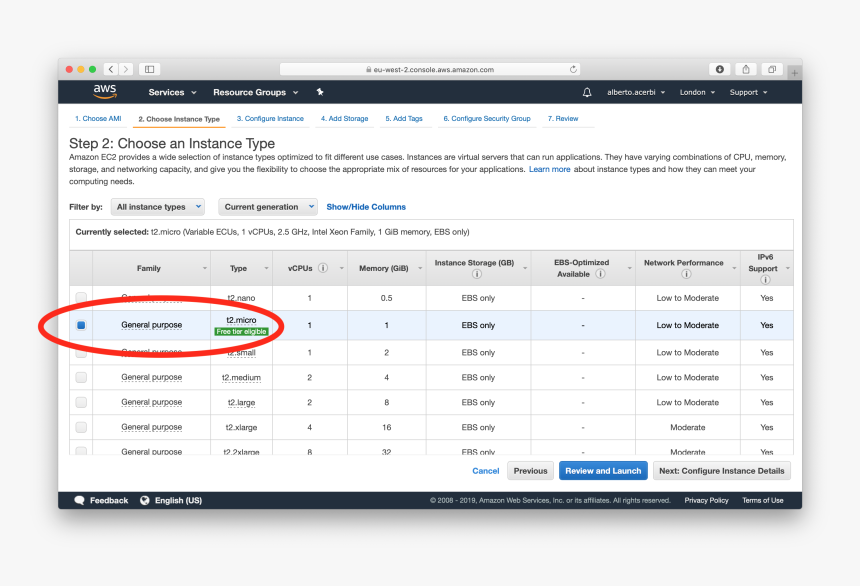
Task: Go to 5. Add Tags step
Action: [x=404, y=119]
